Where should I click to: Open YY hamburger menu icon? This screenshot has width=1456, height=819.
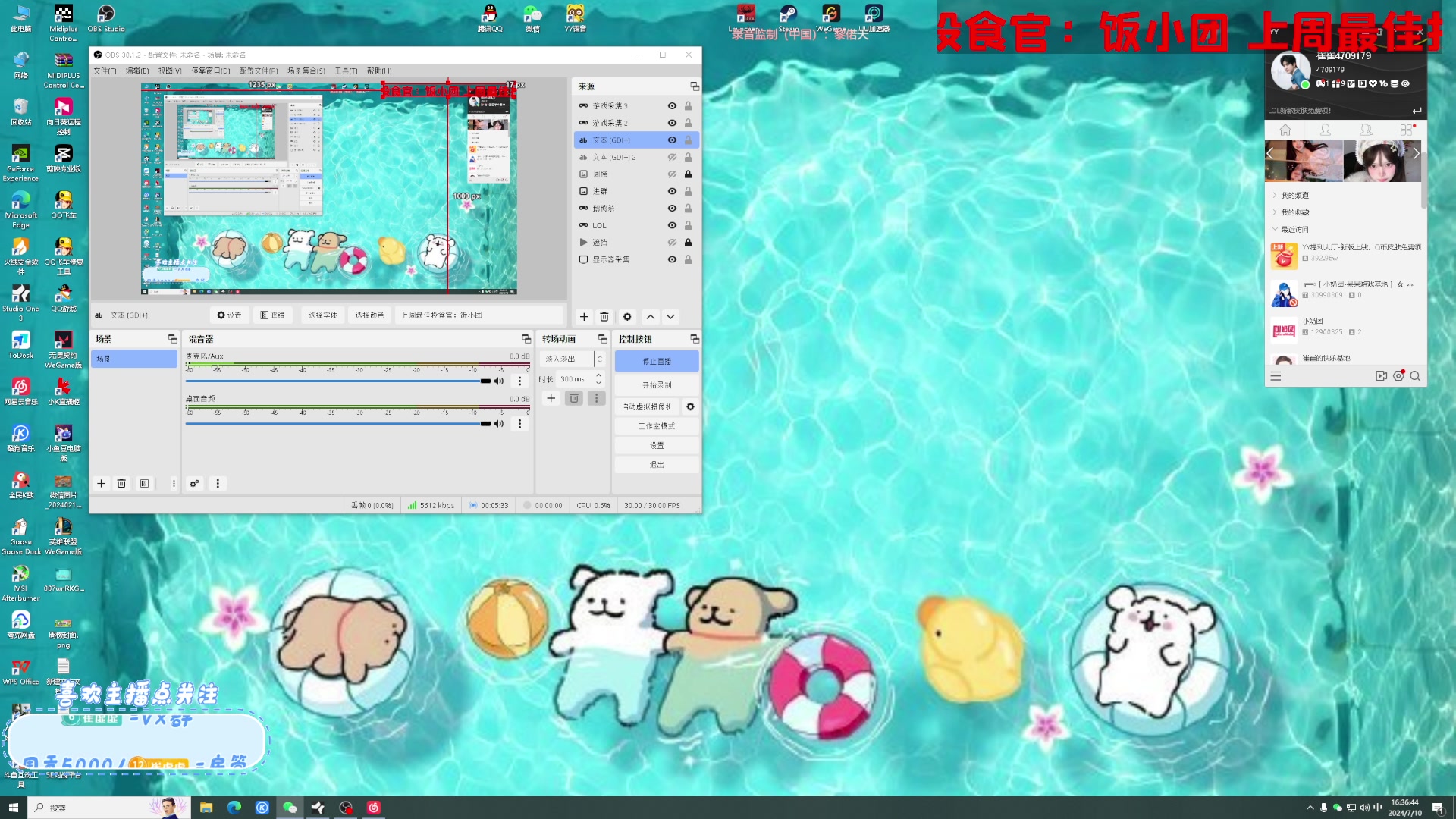pos(1276,376)
